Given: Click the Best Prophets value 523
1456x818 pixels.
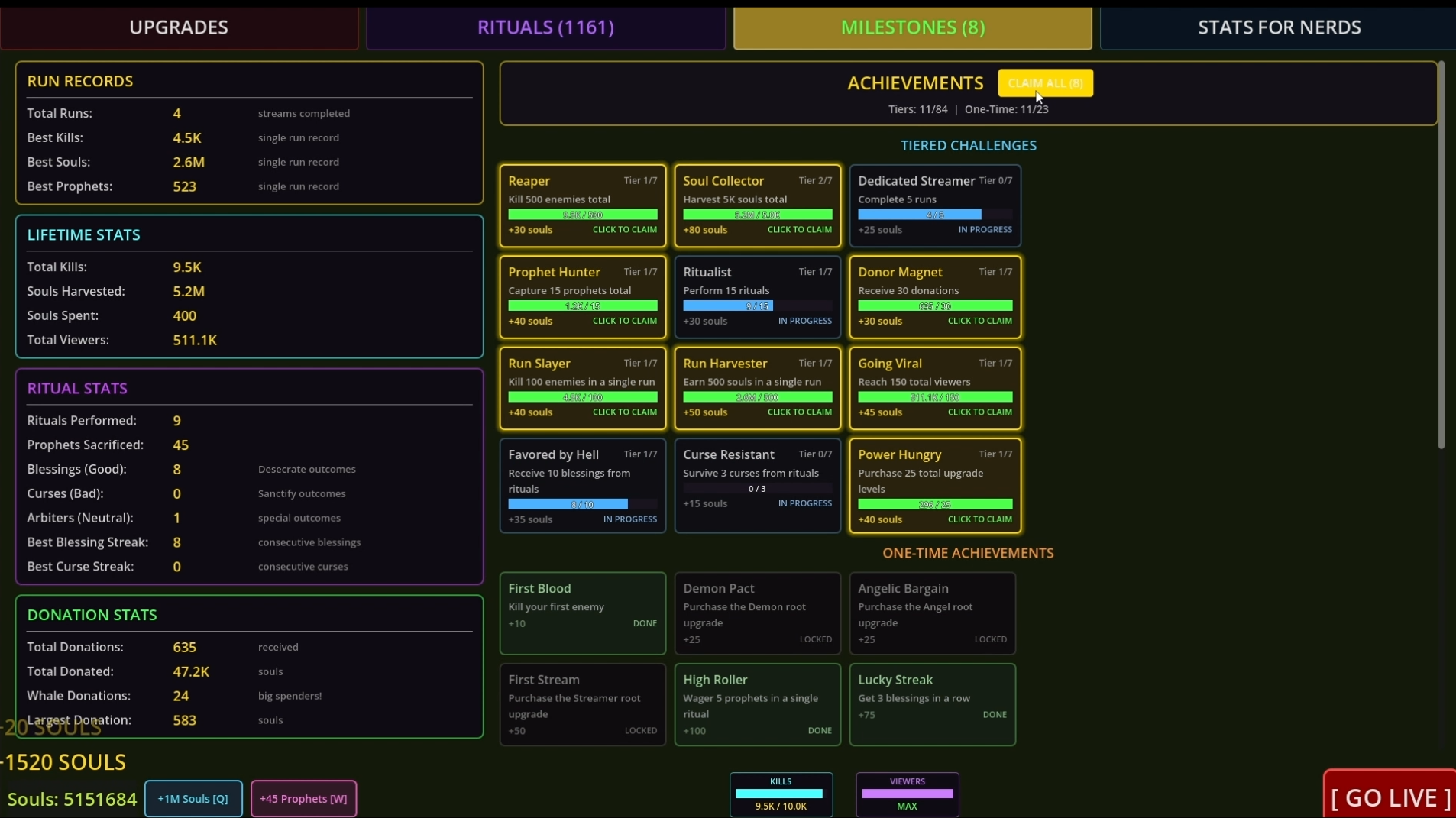Looking at the screenshot, I should click(185, 186).
